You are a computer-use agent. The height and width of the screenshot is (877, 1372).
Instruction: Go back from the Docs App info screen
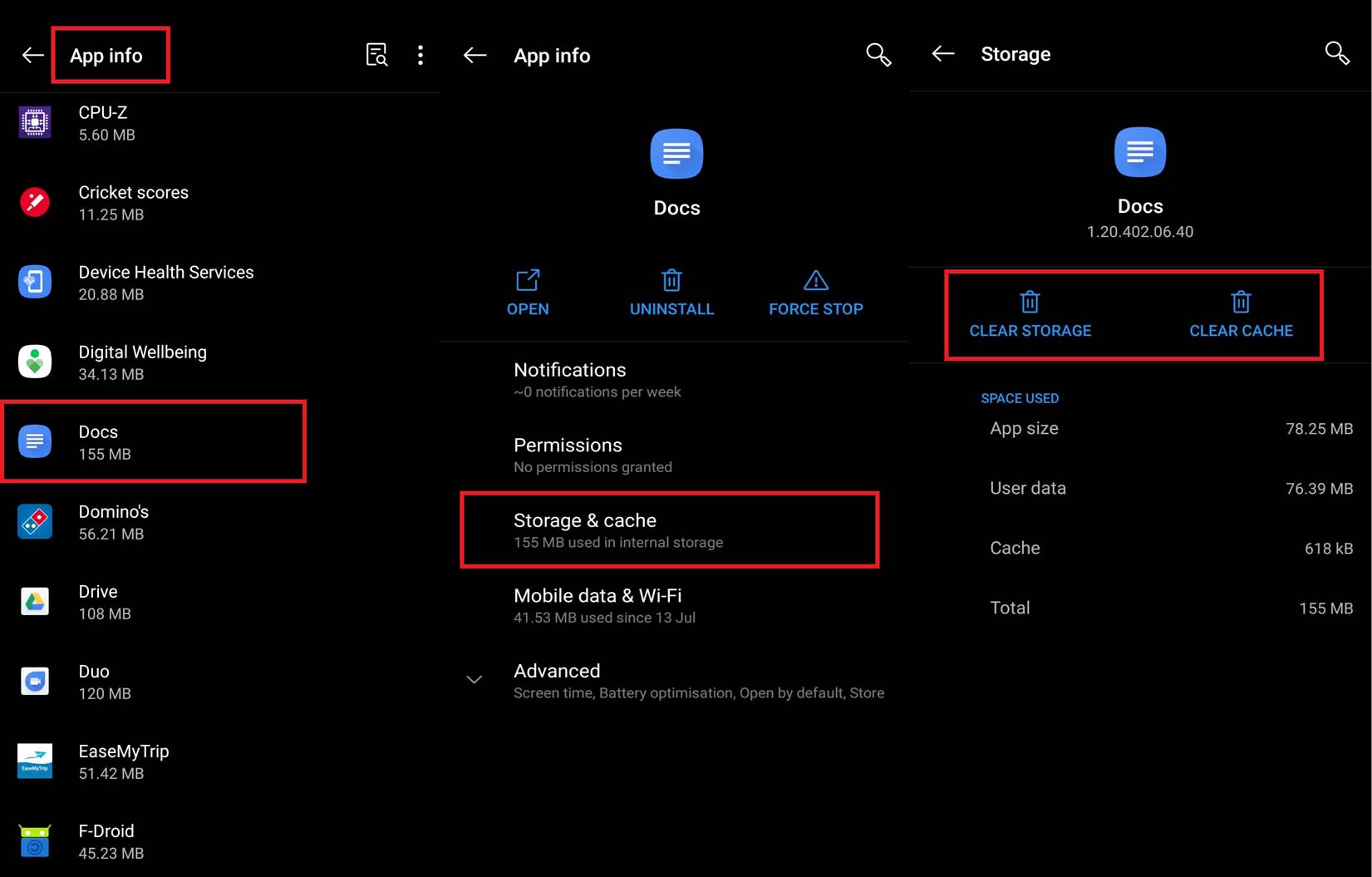[x=475, y=55]
